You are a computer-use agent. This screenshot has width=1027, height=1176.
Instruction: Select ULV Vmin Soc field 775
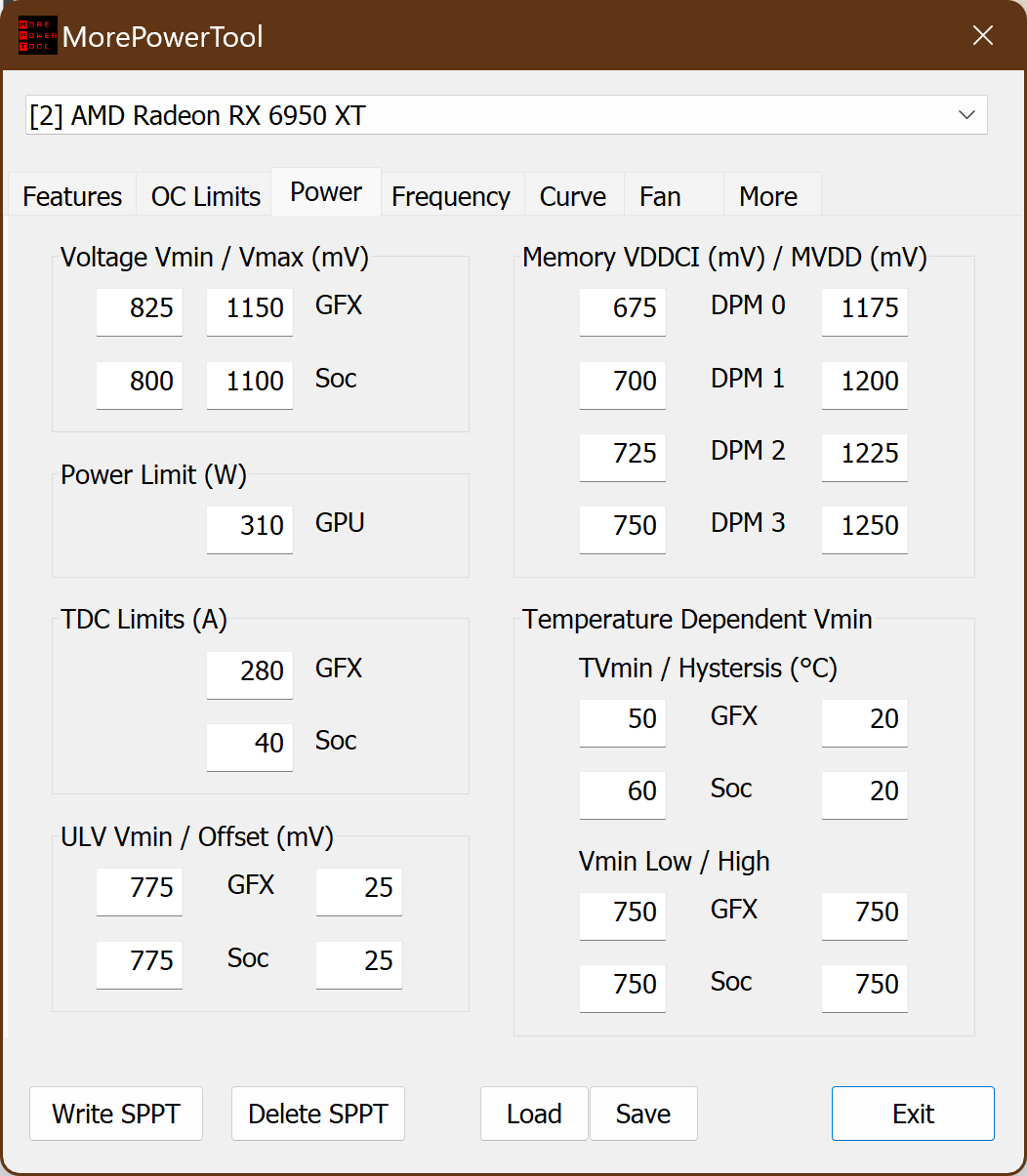pyautogui.click(x=140, y=964)
